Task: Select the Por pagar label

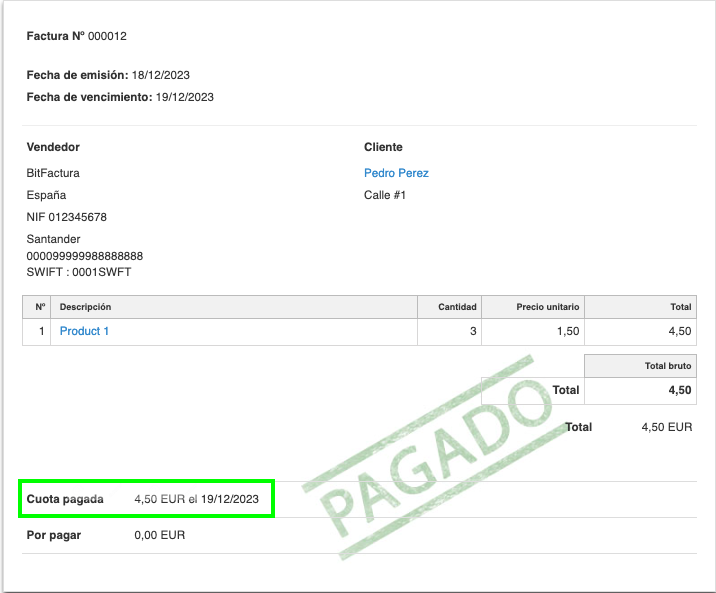Action: [54, 535]
